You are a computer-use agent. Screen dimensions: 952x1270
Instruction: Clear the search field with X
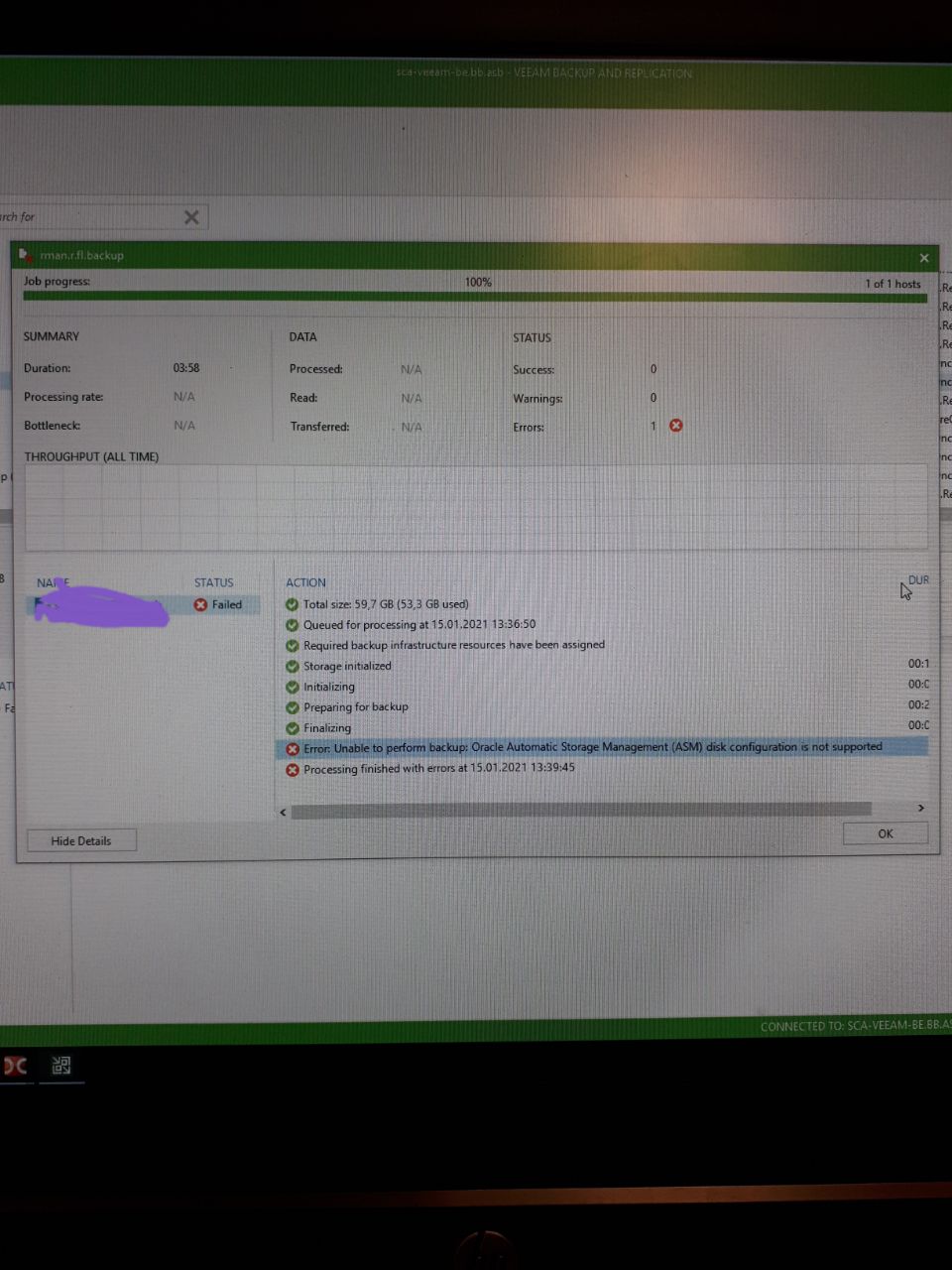[191, 217]
